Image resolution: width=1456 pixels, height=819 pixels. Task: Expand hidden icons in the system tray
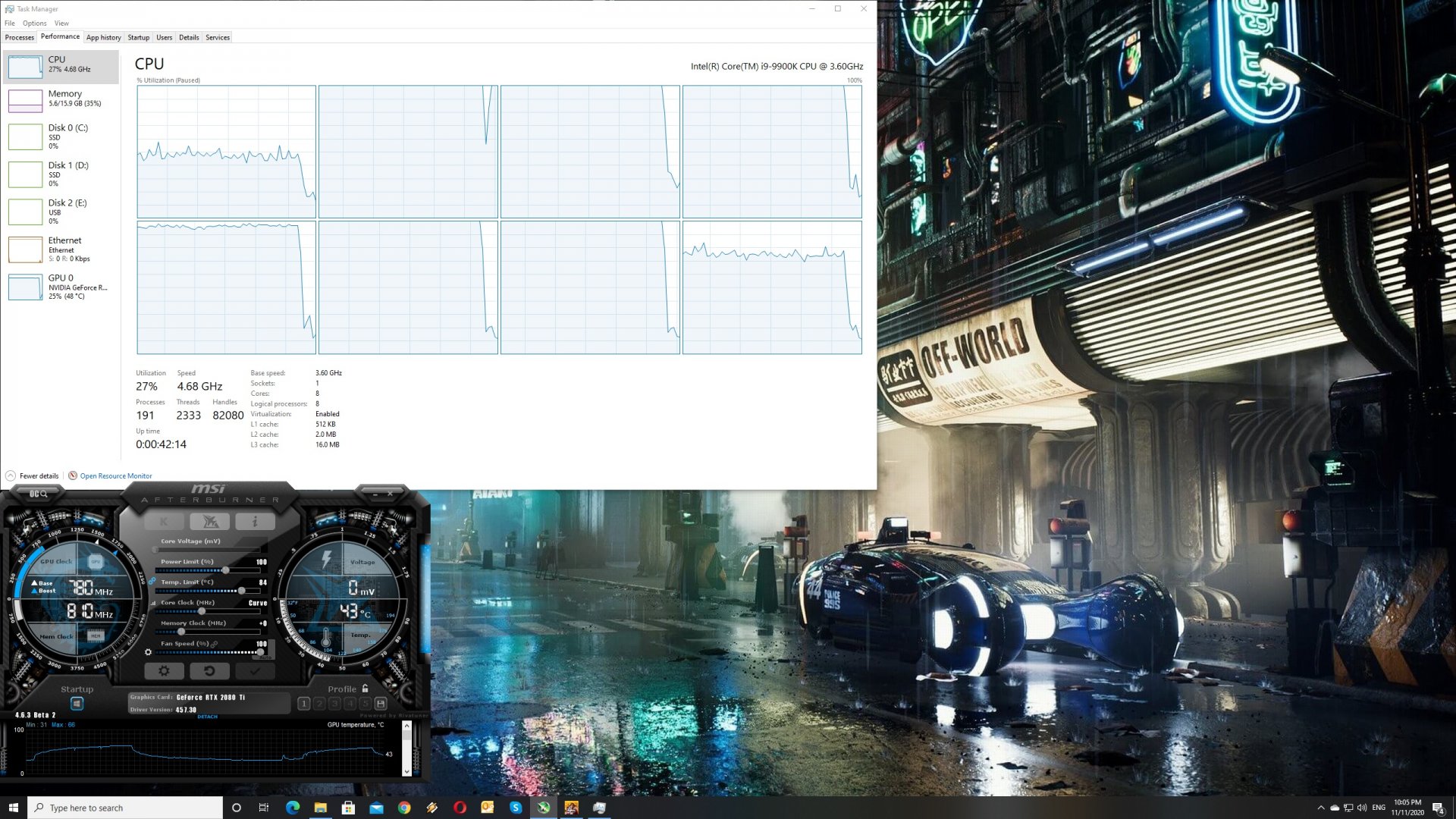pos(1320,808)
